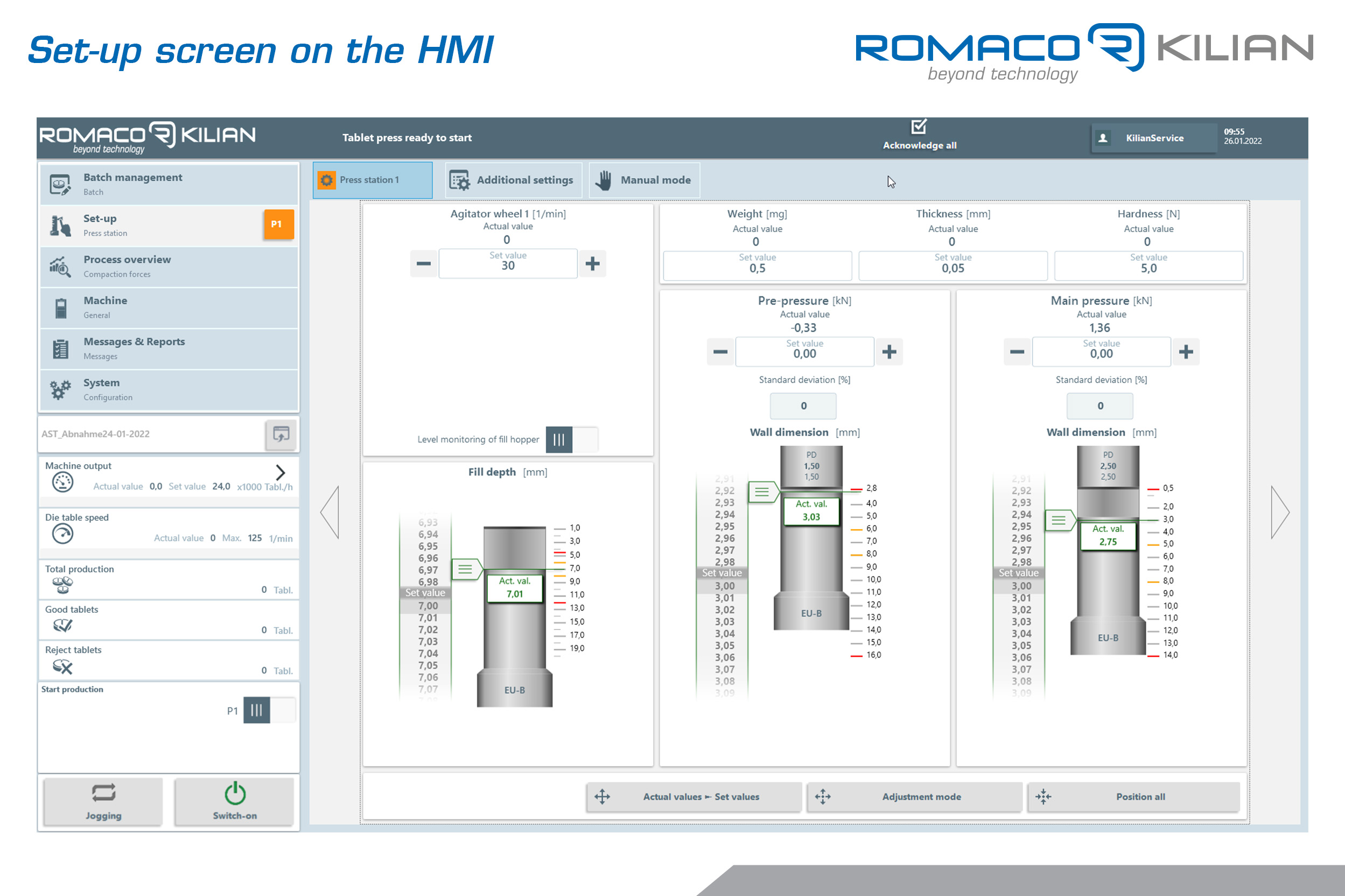Click batch load icon beside AST_Abnahme
The image size is (1345, 896).
(281, 435)
